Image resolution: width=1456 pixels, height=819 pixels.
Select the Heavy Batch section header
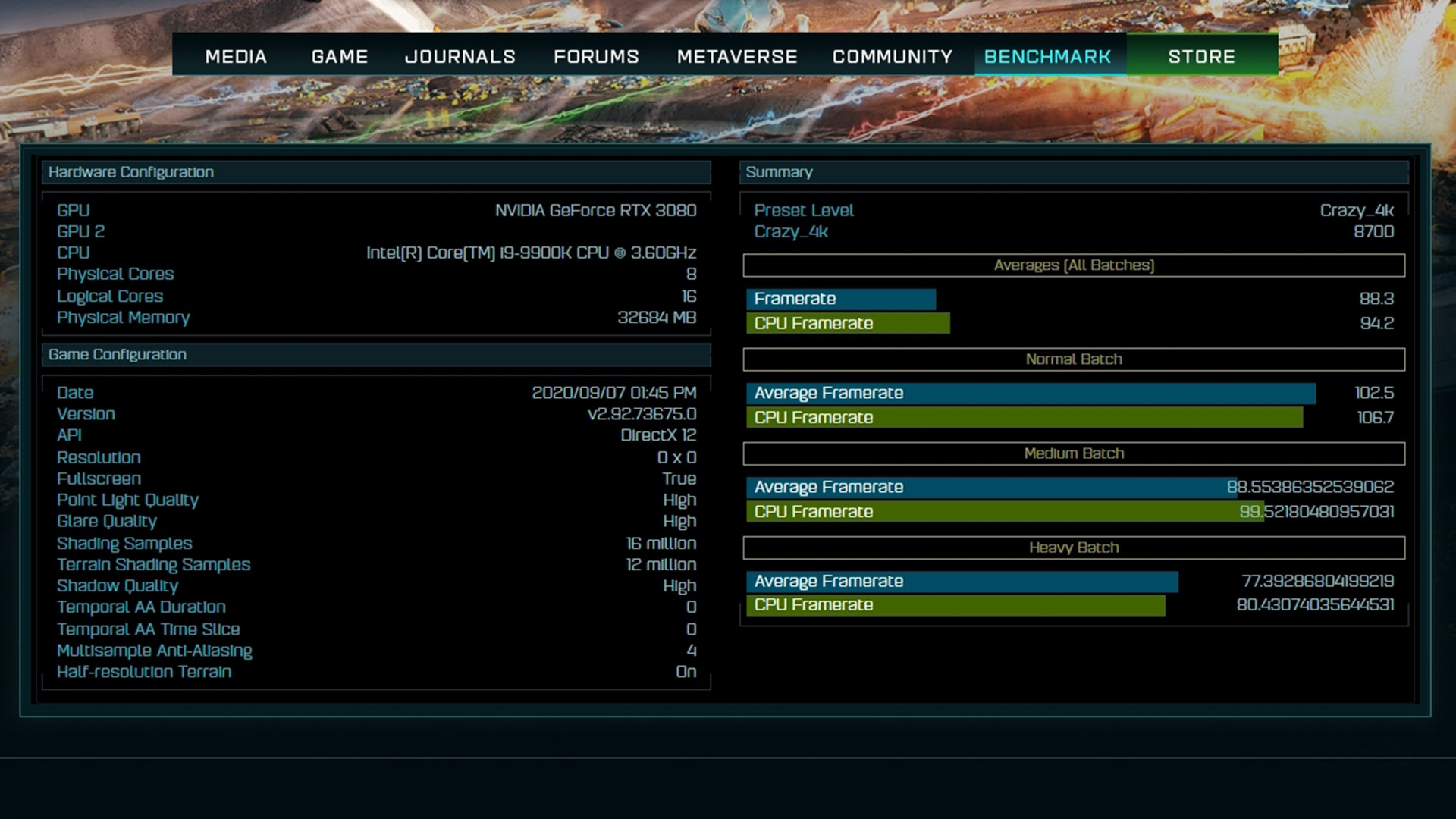[1074, 548]
